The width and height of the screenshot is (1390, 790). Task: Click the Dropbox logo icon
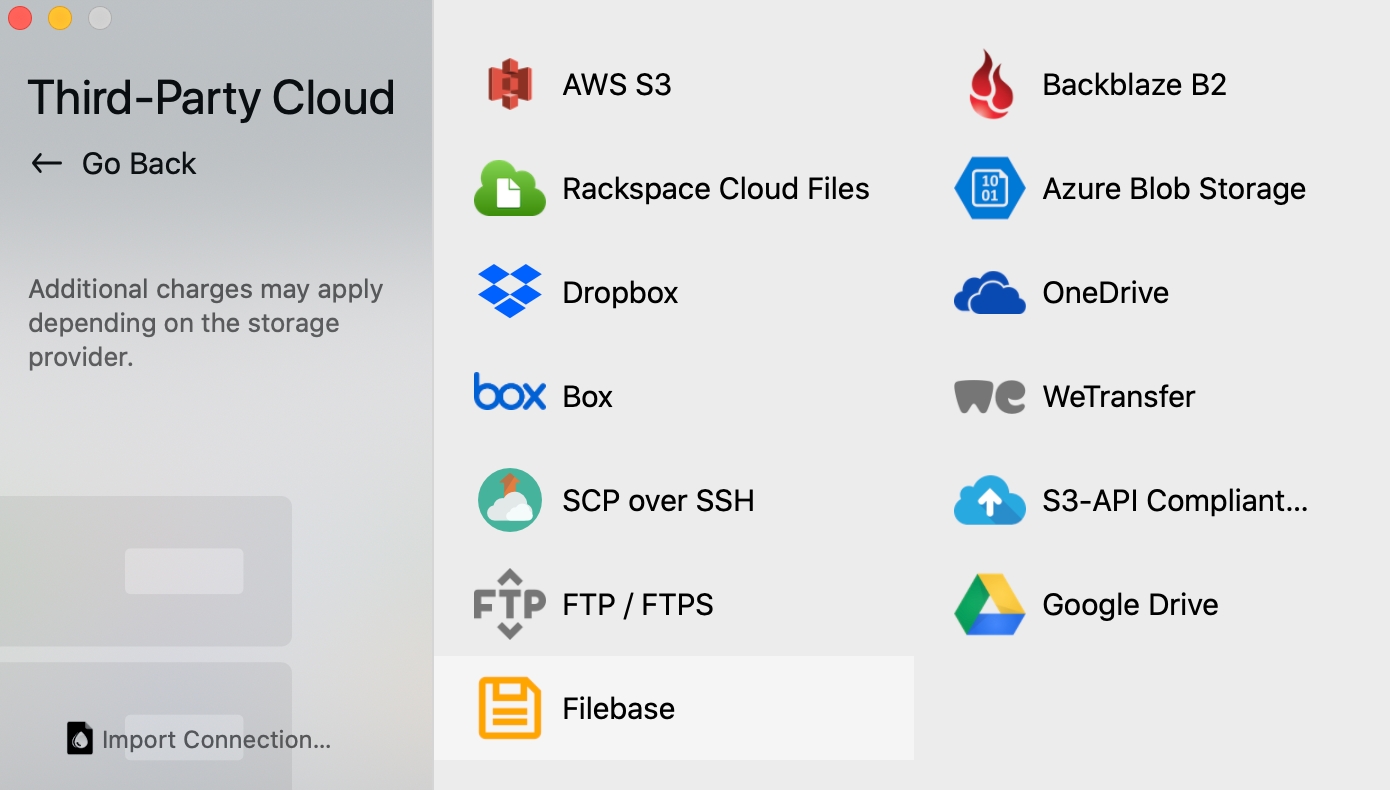click(509, 292)
